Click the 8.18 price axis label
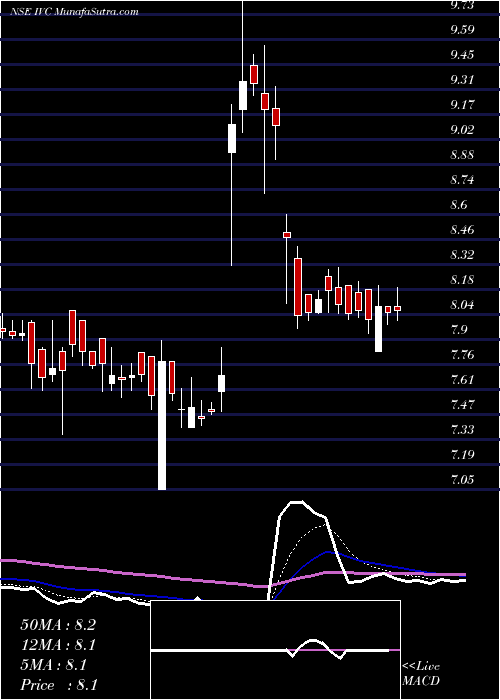 click(x=463, y=280)
